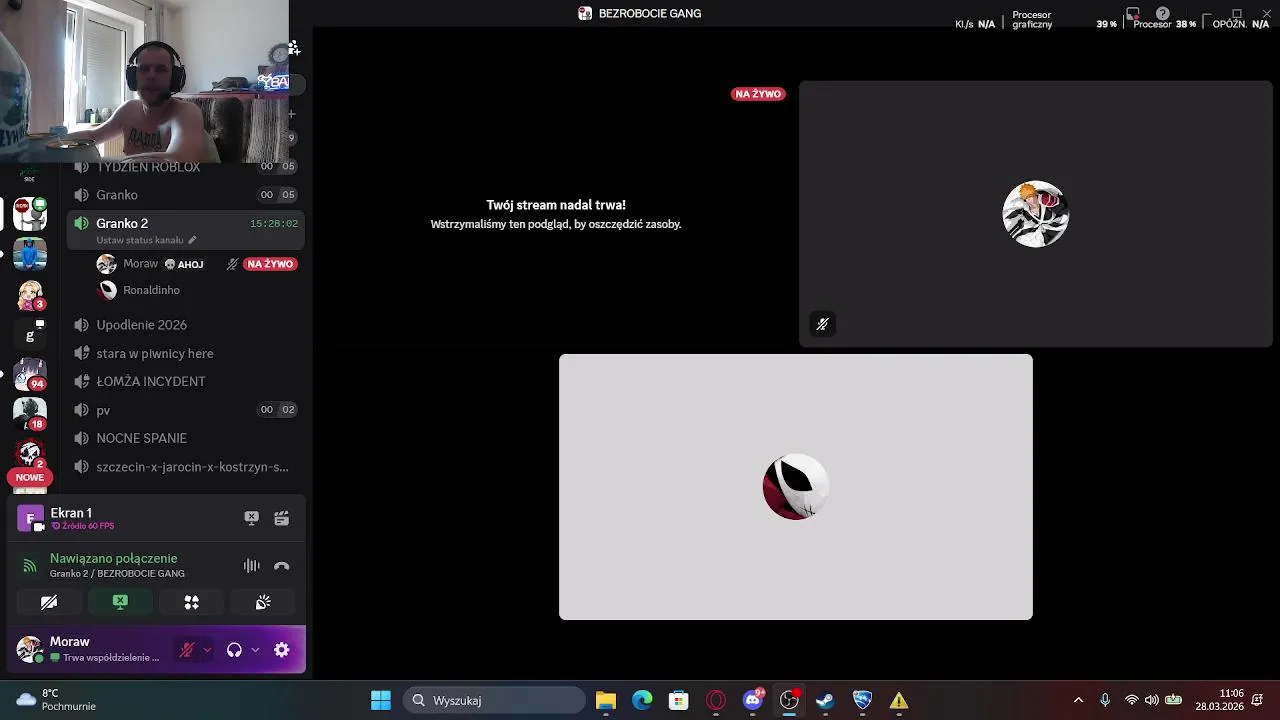Select the Ronaldinho light gray participant tile

pos(796,487)
